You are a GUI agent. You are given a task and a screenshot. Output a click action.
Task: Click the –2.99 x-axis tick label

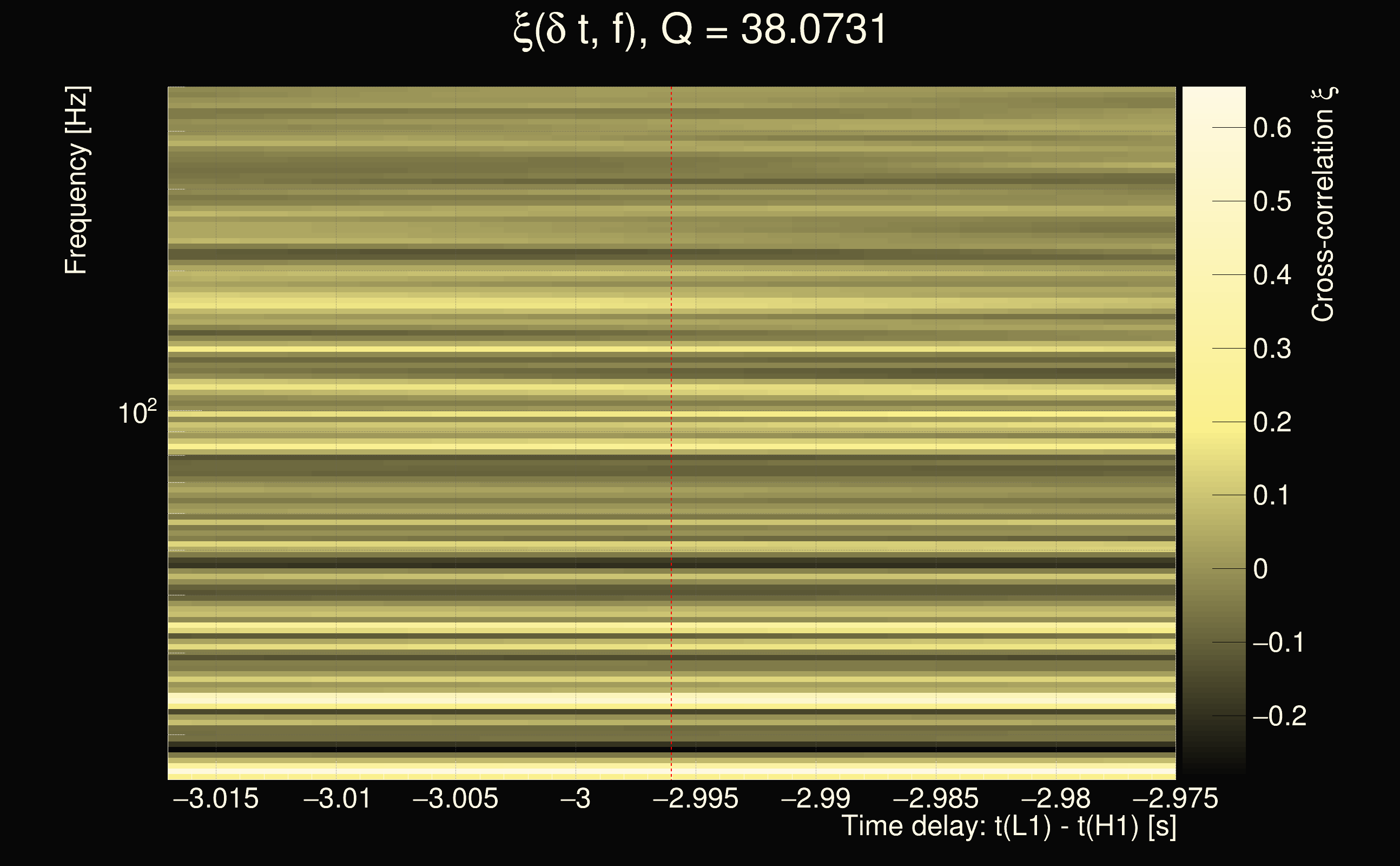816,798
